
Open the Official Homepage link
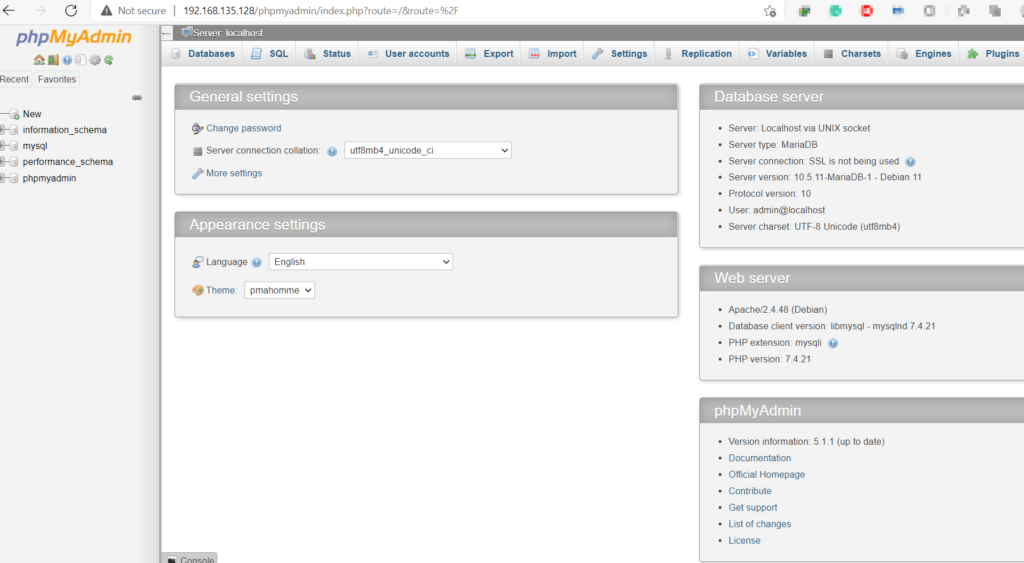coord(767,474)
